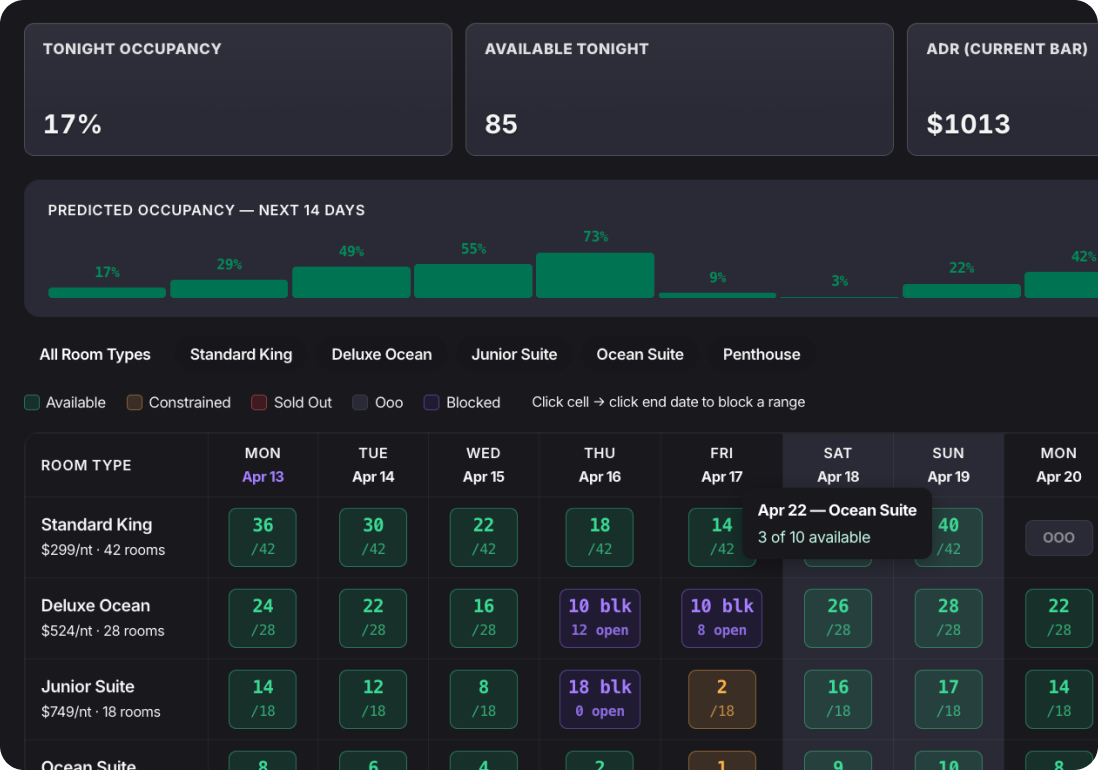Select the All Room Types filter
The height and width of the screenshot is (770, 1098).
95,354
